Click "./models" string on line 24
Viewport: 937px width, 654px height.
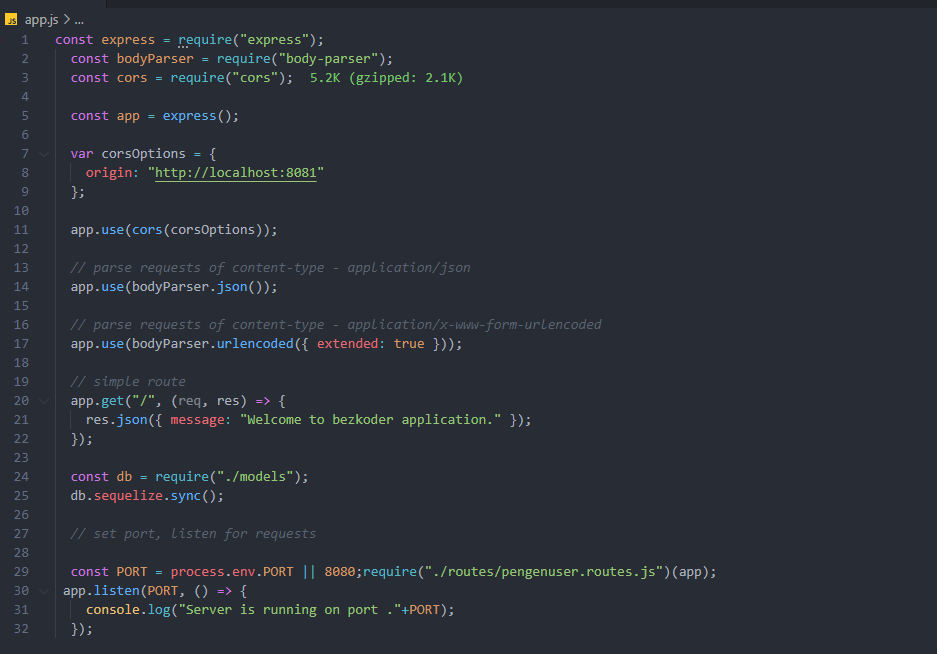coord(255,477)
